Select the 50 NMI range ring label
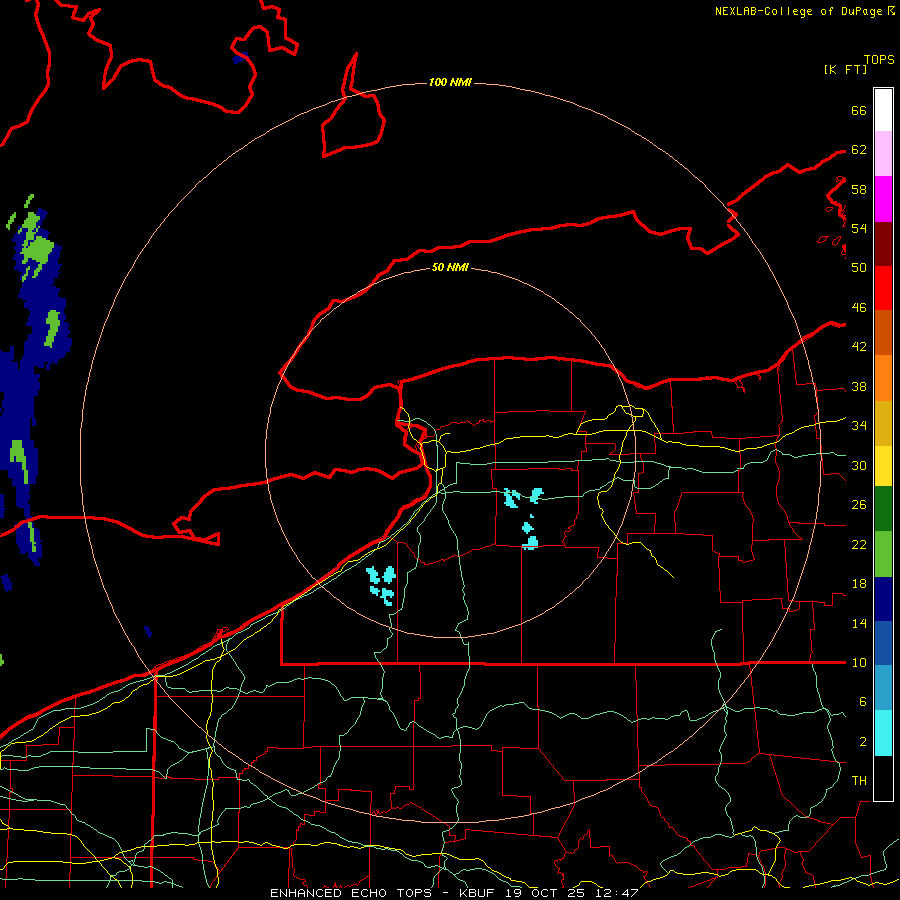900x900 pixels. (450, 267)
